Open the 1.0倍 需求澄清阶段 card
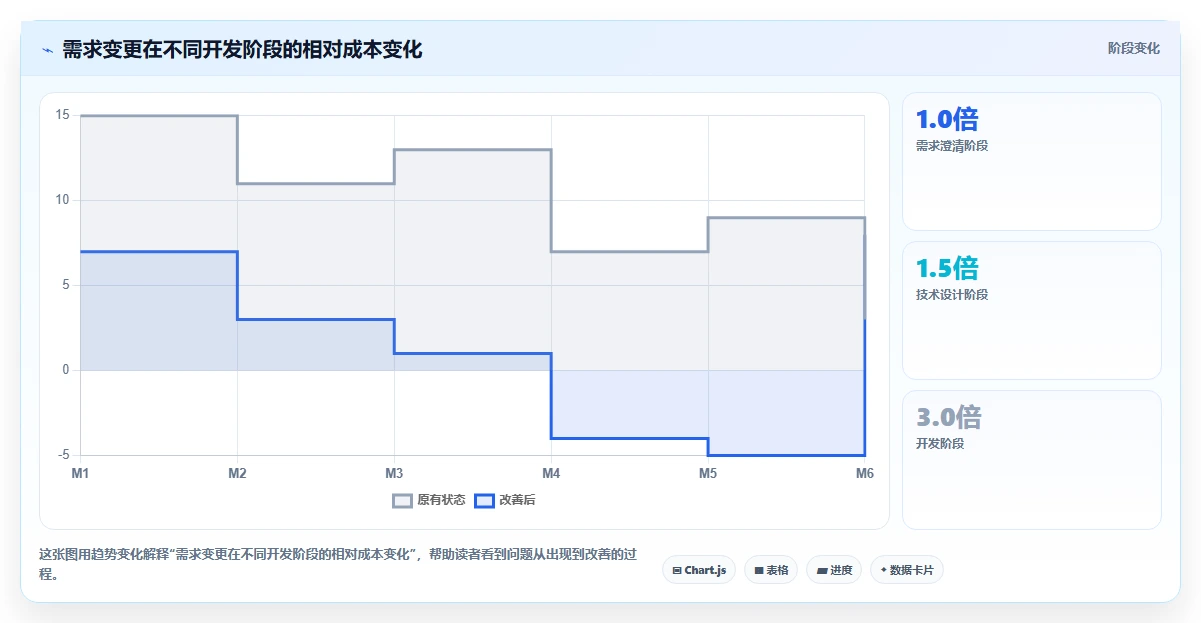1201x623 pixels. 1032,162
